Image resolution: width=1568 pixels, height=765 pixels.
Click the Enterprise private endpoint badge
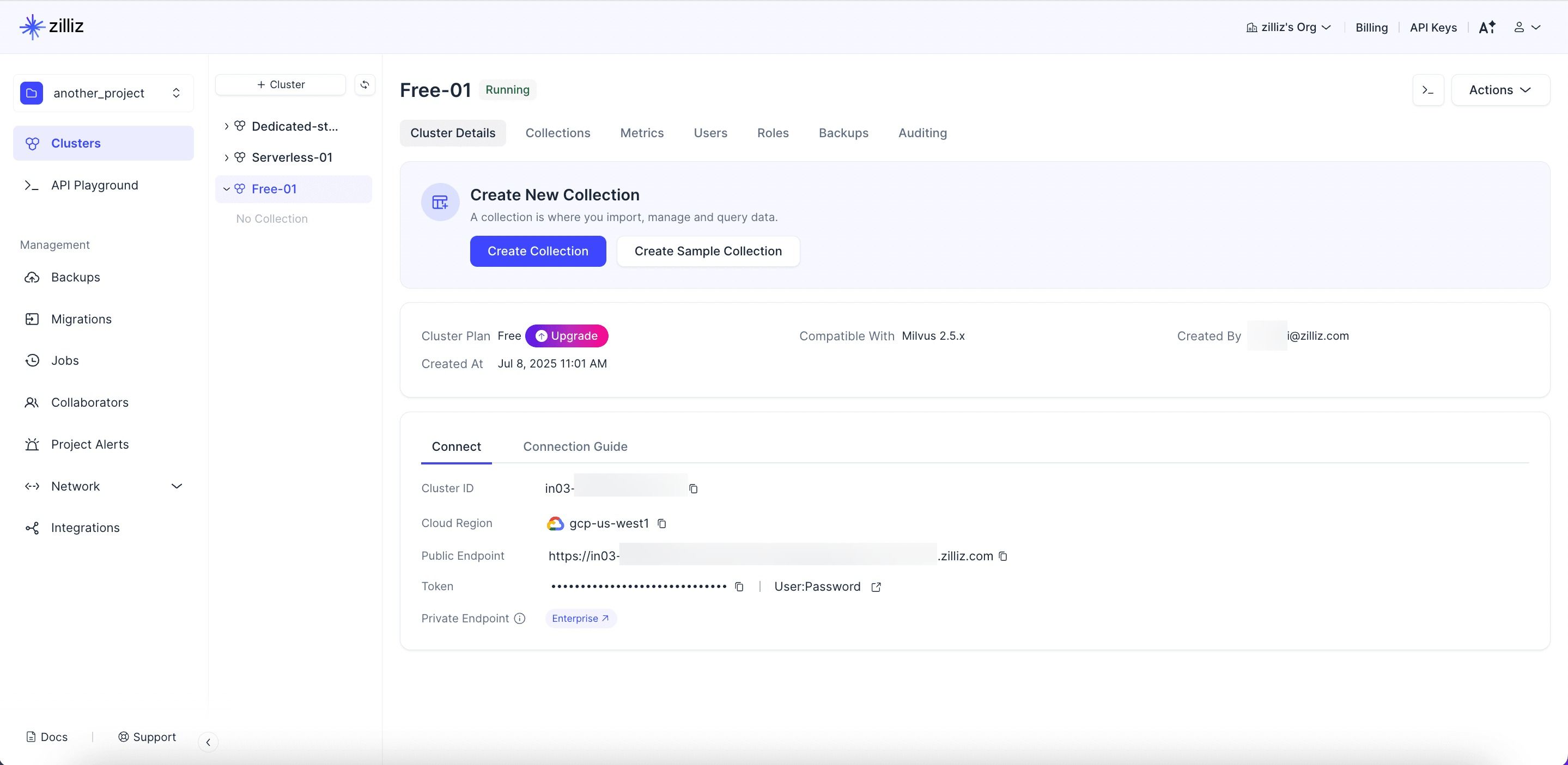(581, 619)
